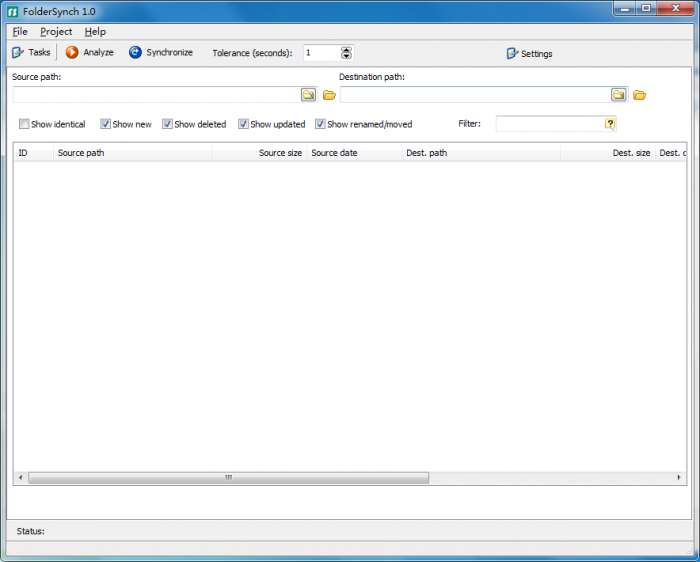Screen dimensions: 700x562
Task: Click the Destination path input field
Action: click(475, 95)
